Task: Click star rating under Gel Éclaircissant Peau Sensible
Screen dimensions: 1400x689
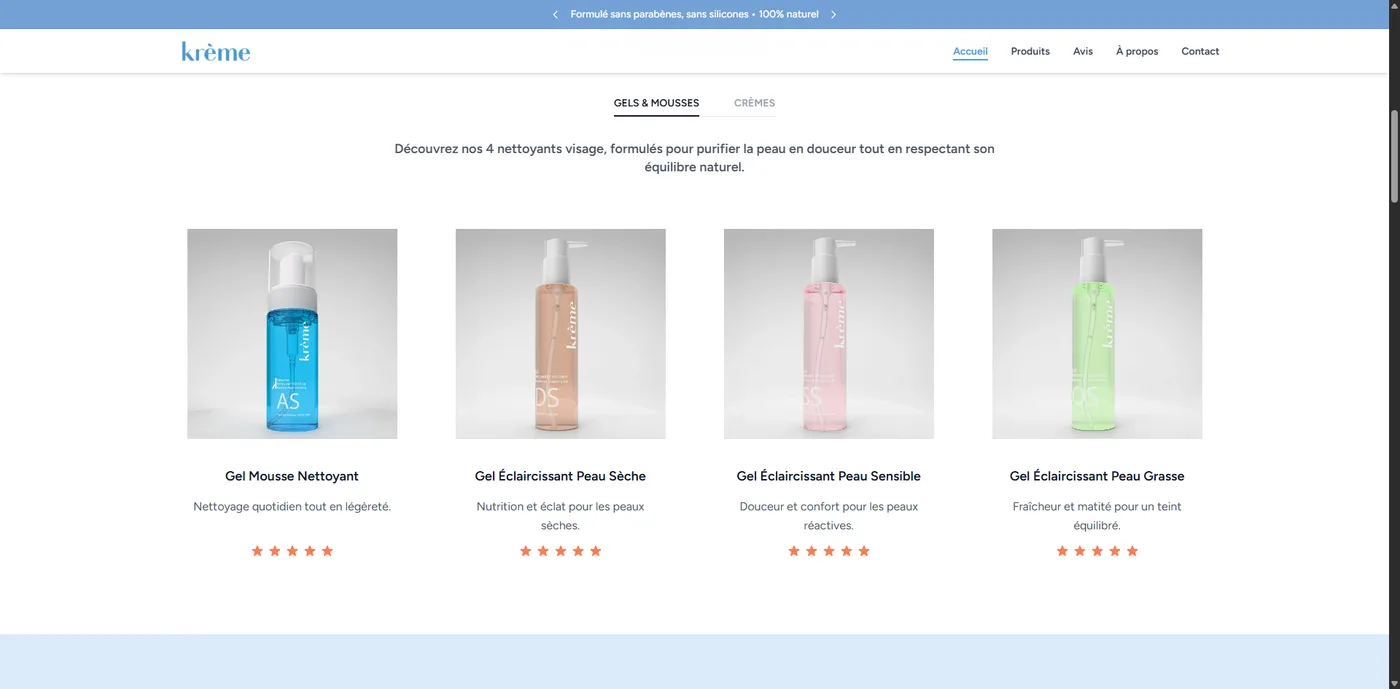Action: [x=829, y=551]
